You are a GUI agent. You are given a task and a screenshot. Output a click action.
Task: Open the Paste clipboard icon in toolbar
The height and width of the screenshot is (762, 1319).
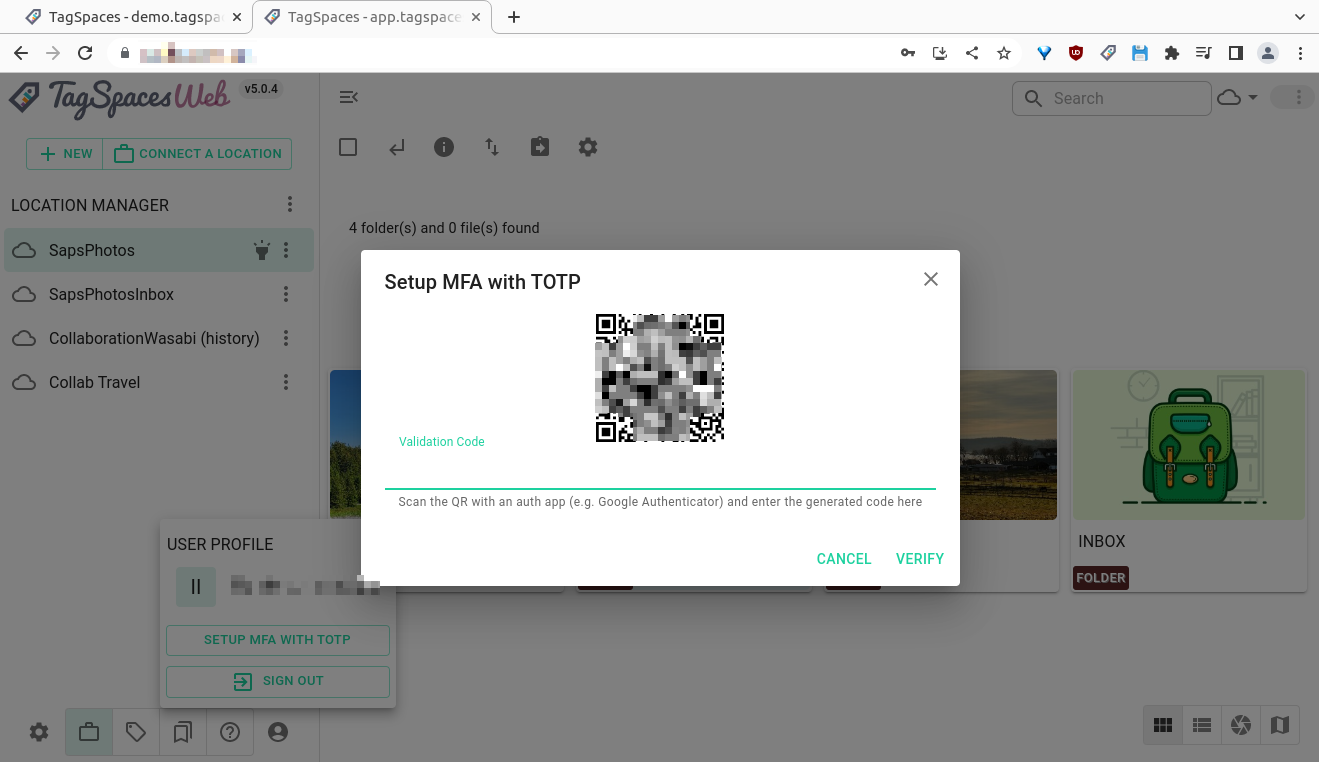coord(540,147)
